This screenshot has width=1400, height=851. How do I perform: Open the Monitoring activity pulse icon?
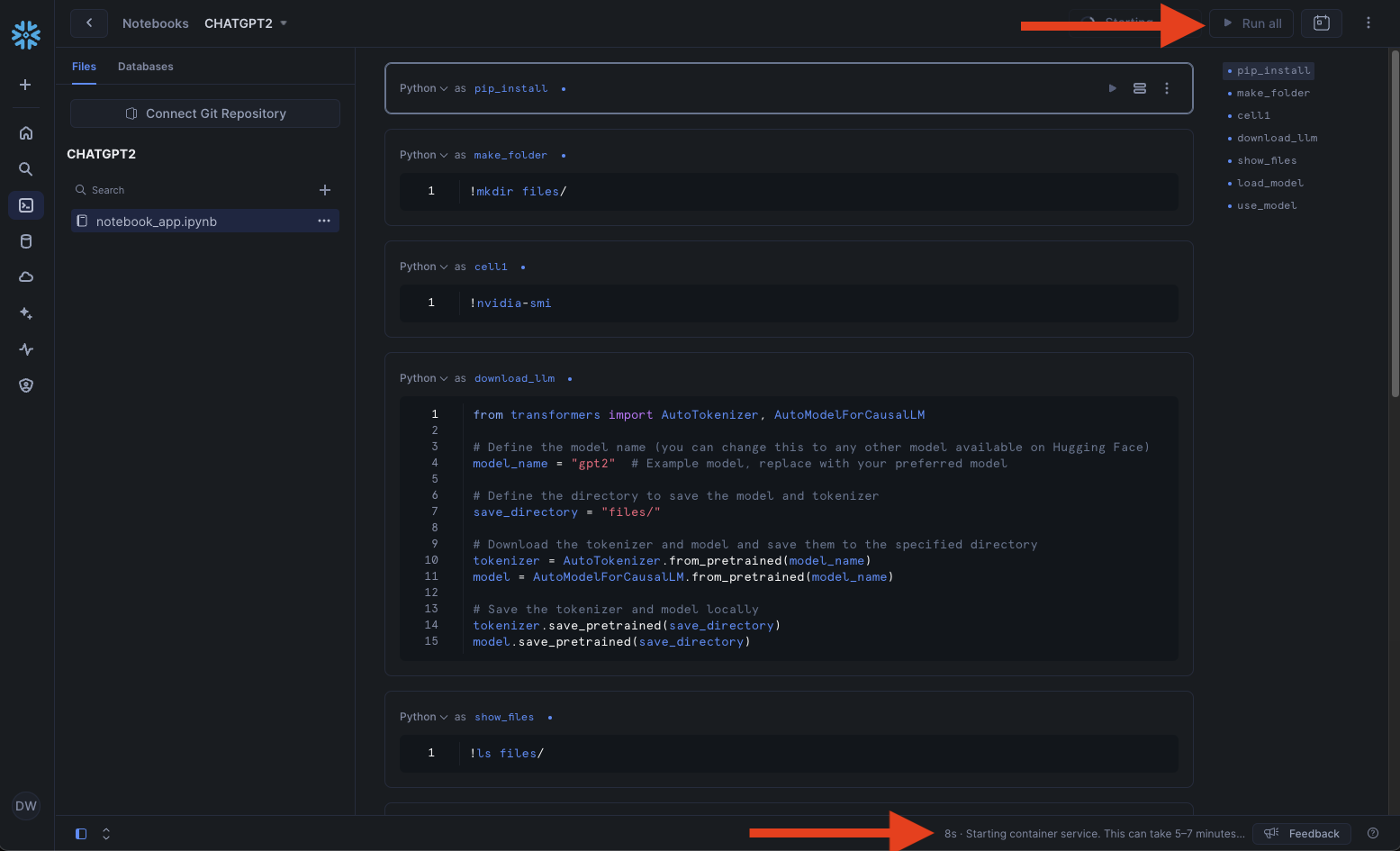pos(26,349)
